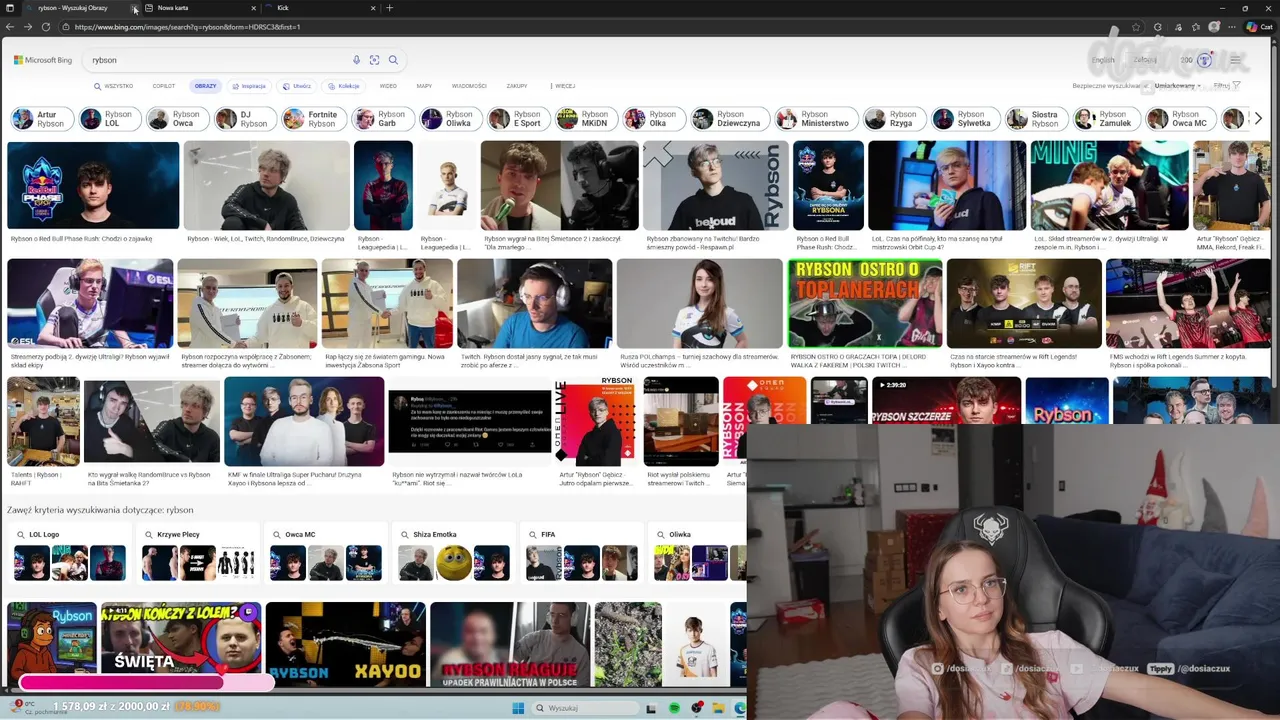Viewport: 1280px width, 720px height.
Task: Open the RYBSON OSTRO O TOPLANERACH thumbnail
Action: coord(865,304)
